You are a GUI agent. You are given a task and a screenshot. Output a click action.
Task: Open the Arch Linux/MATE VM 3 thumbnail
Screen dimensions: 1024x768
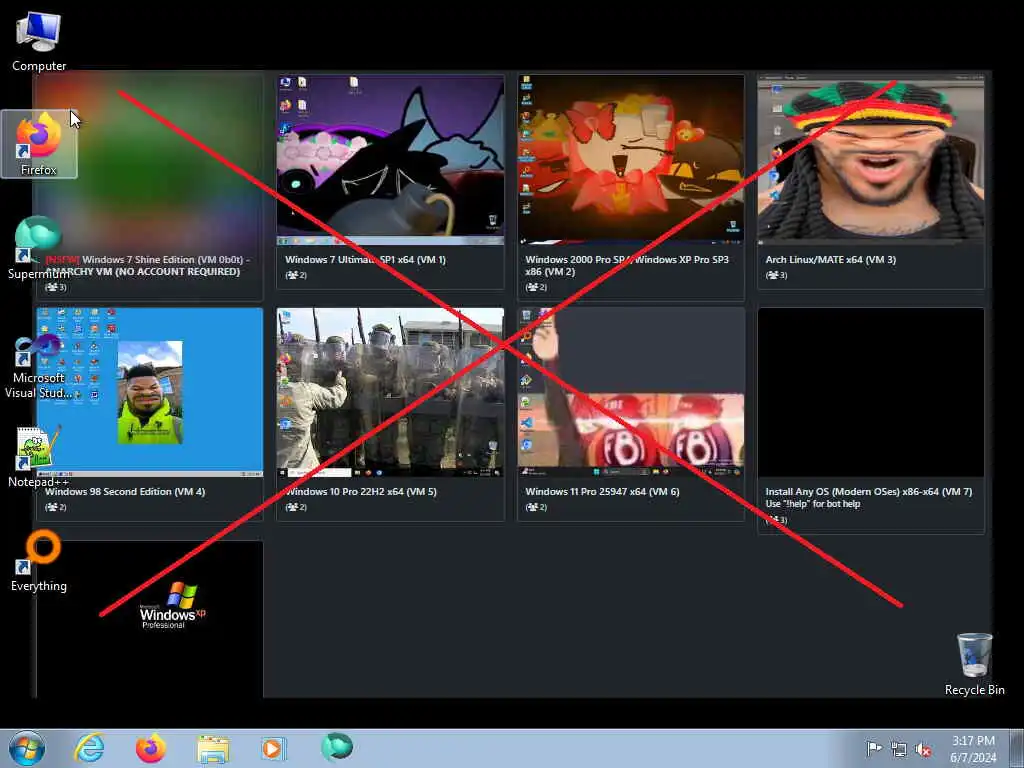pos(871,160)
